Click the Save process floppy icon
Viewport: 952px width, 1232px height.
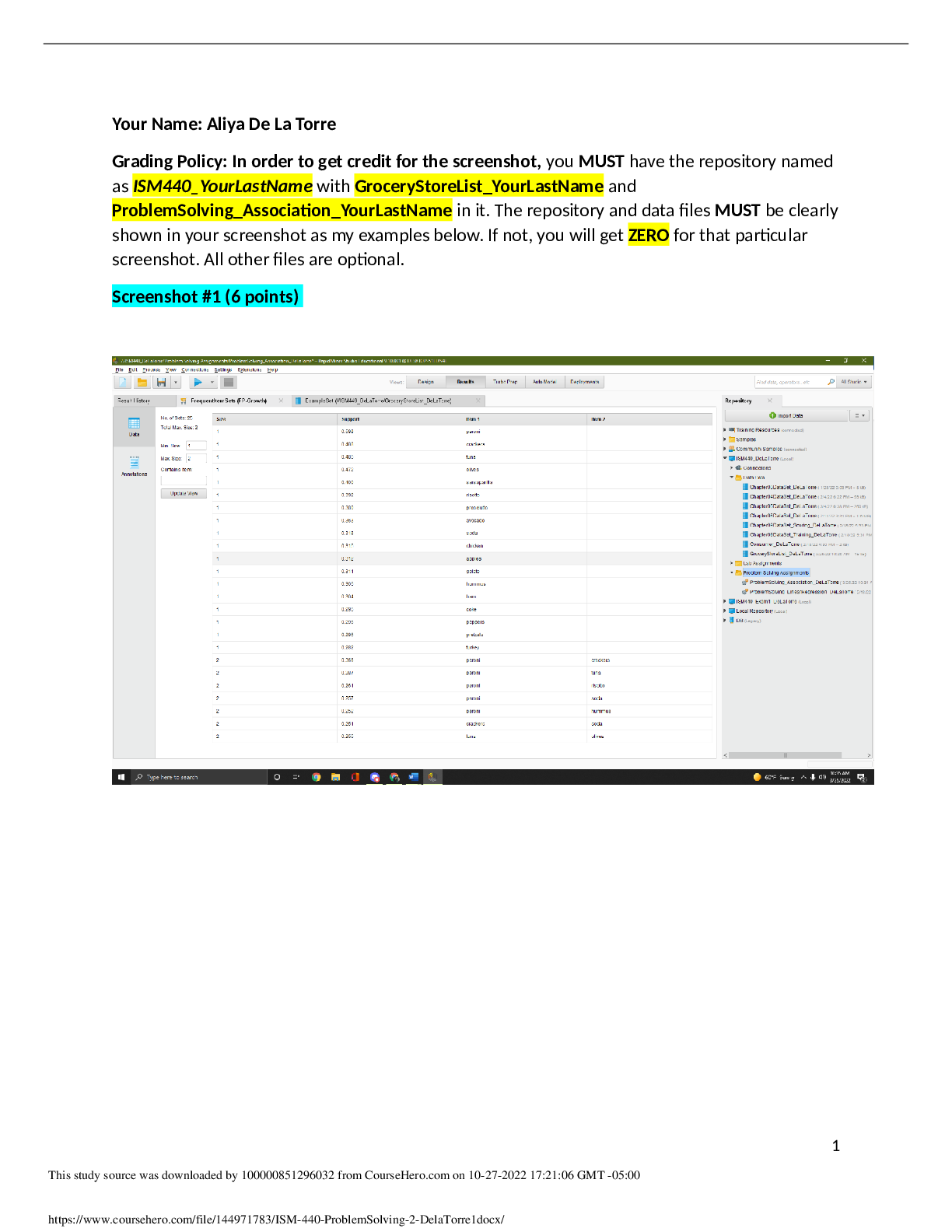tap(161, 382)
